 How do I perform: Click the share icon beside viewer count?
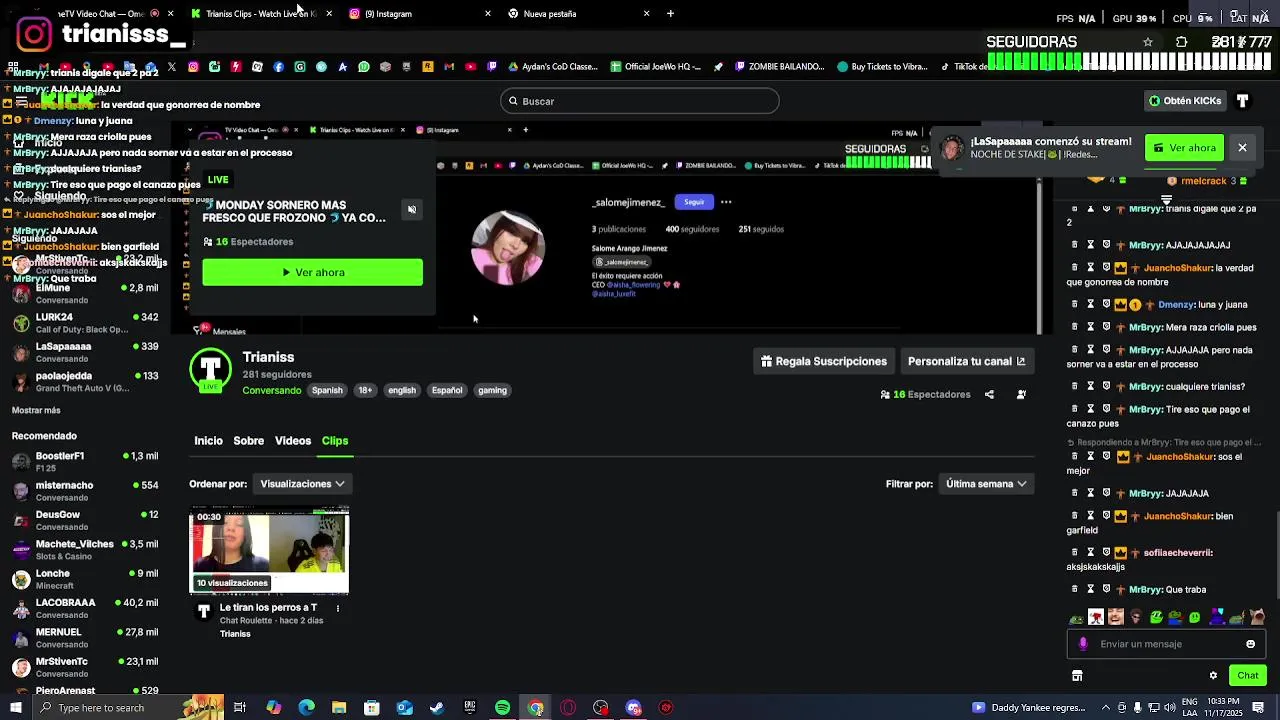click(989, 395)
